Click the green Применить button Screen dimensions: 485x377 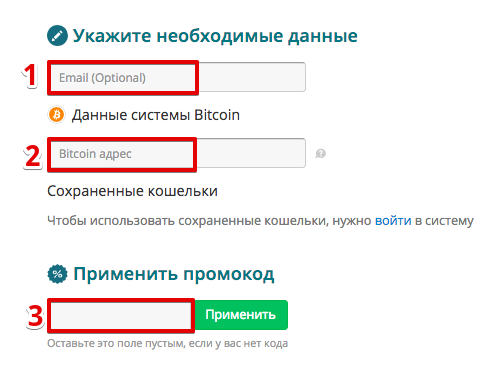241,315
